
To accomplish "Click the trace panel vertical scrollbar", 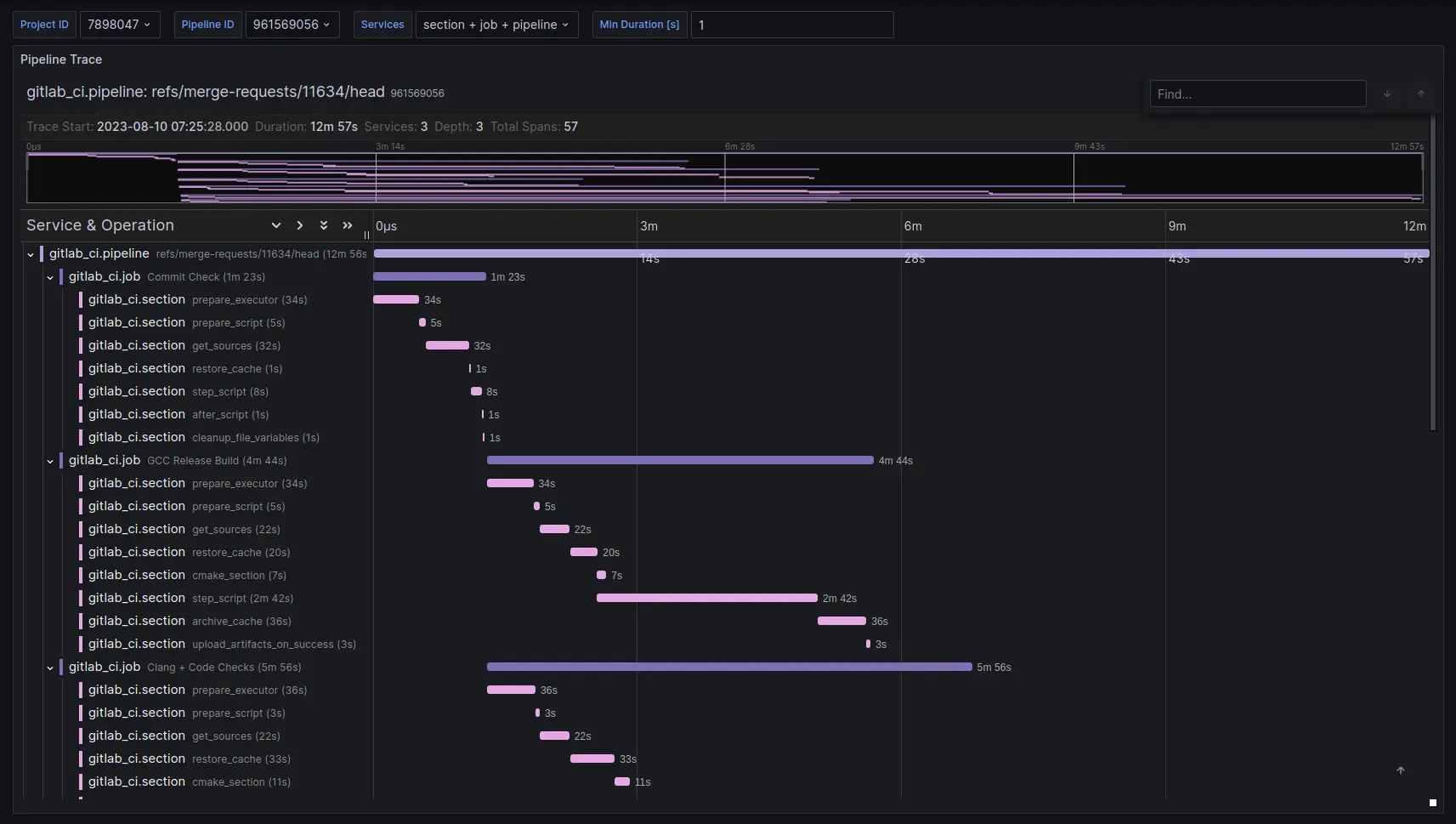I will coord(1433,272).
